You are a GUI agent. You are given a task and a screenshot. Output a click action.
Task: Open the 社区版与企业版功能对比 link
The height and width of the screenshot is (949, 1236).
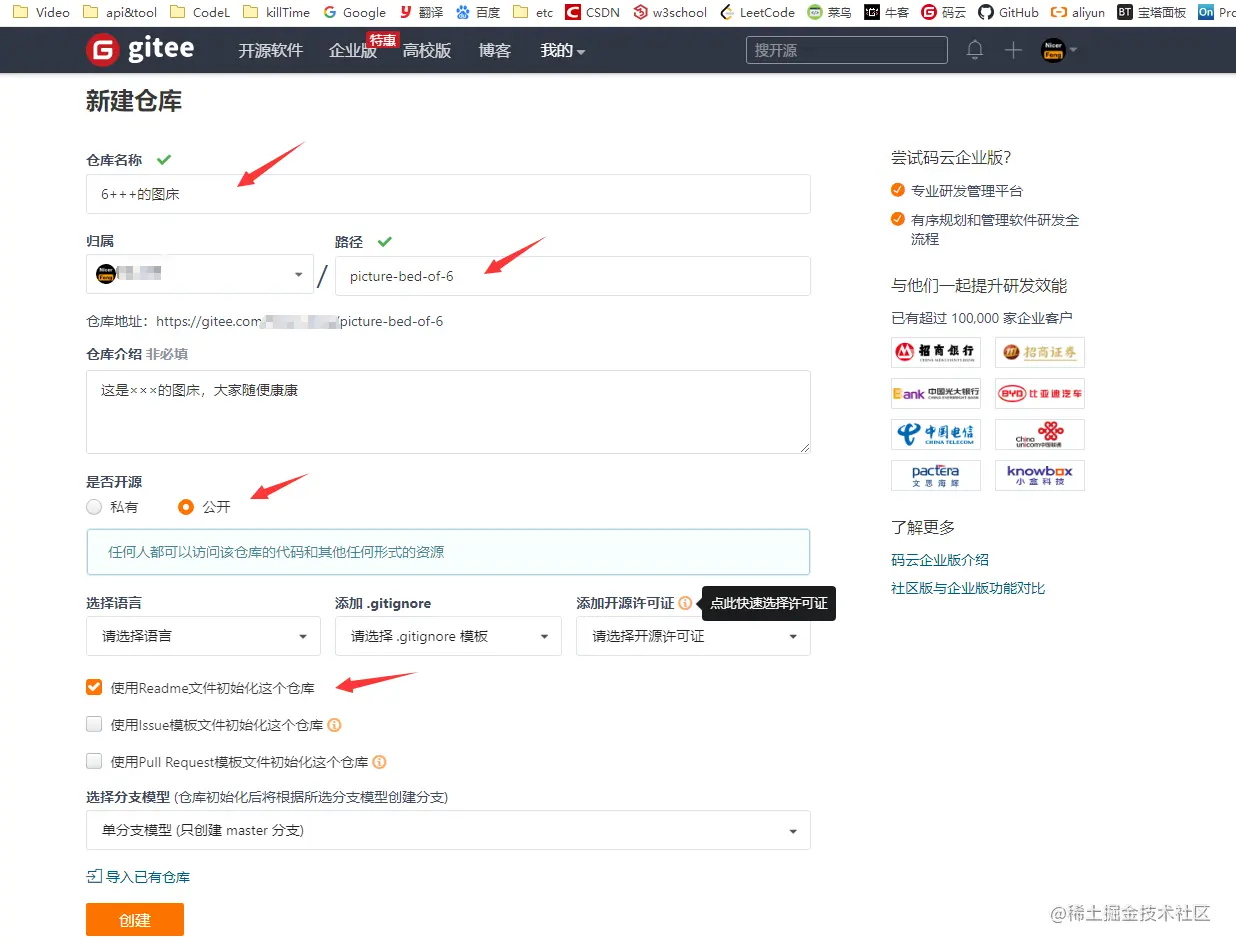(x=968, y=588)
